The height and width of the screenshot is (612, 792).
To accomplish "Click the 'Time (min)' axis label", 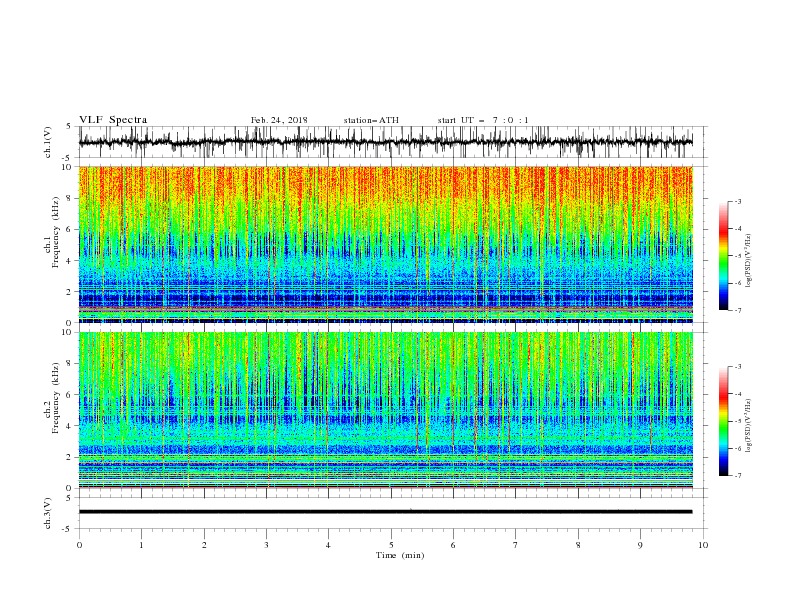I will coord(400,555).
